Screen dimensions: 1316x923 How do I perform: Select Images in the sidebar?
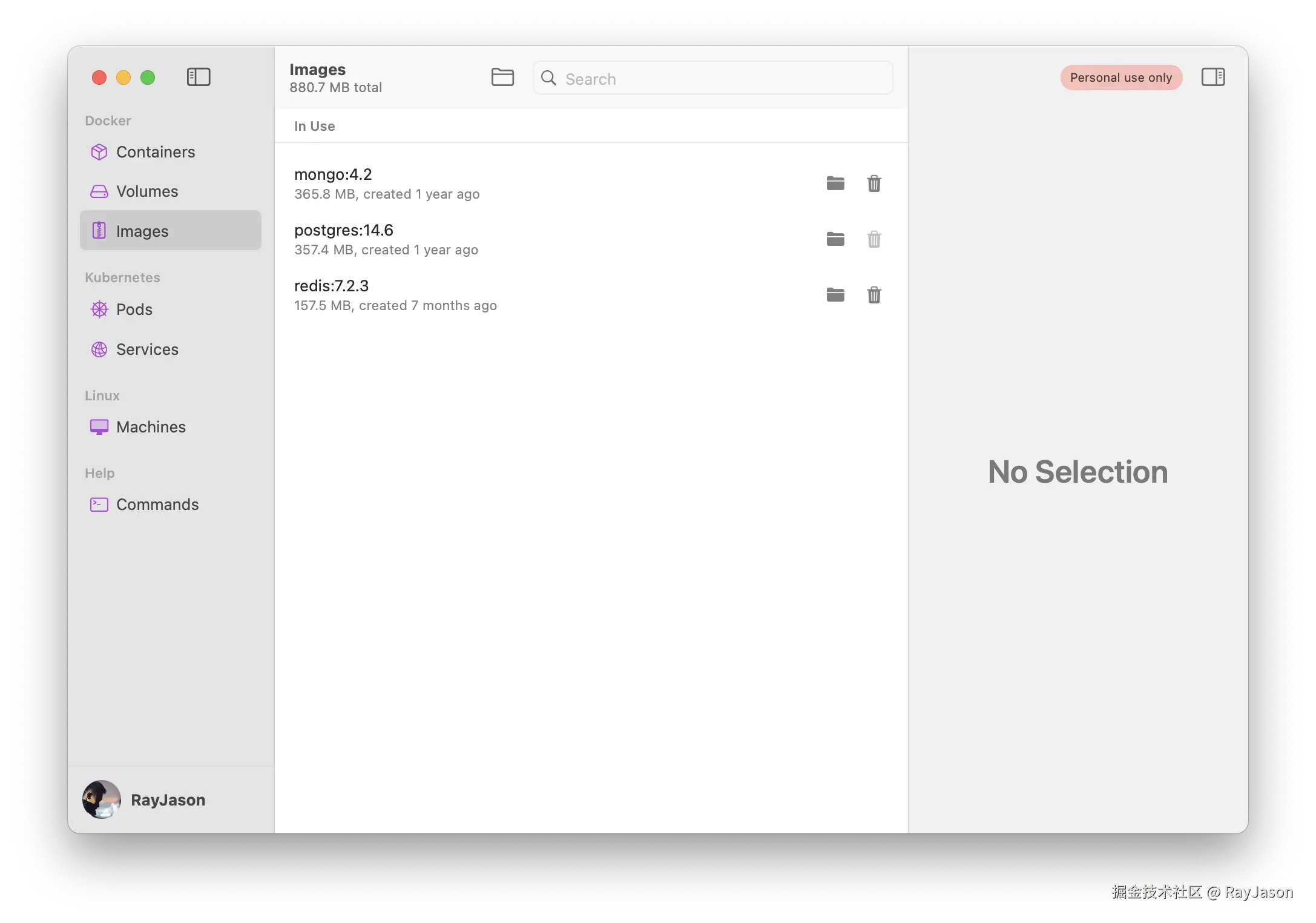click(x=142, y=231)
